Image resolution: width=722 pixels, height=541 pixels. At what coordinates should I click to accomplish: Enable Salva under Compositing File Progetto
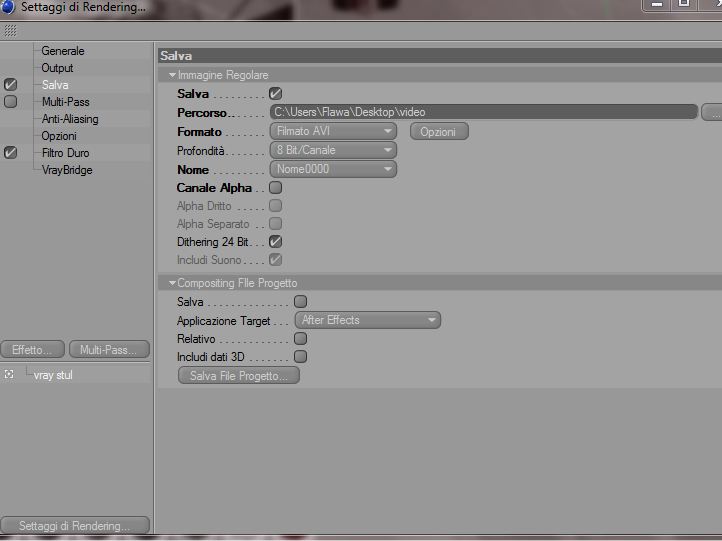(x=300, y=302)
